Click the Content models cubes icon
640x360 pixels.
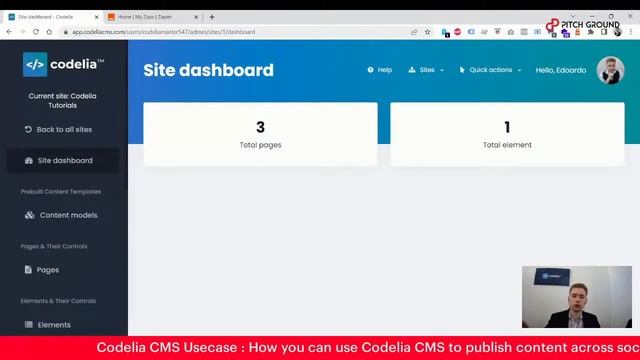[29, 215]
